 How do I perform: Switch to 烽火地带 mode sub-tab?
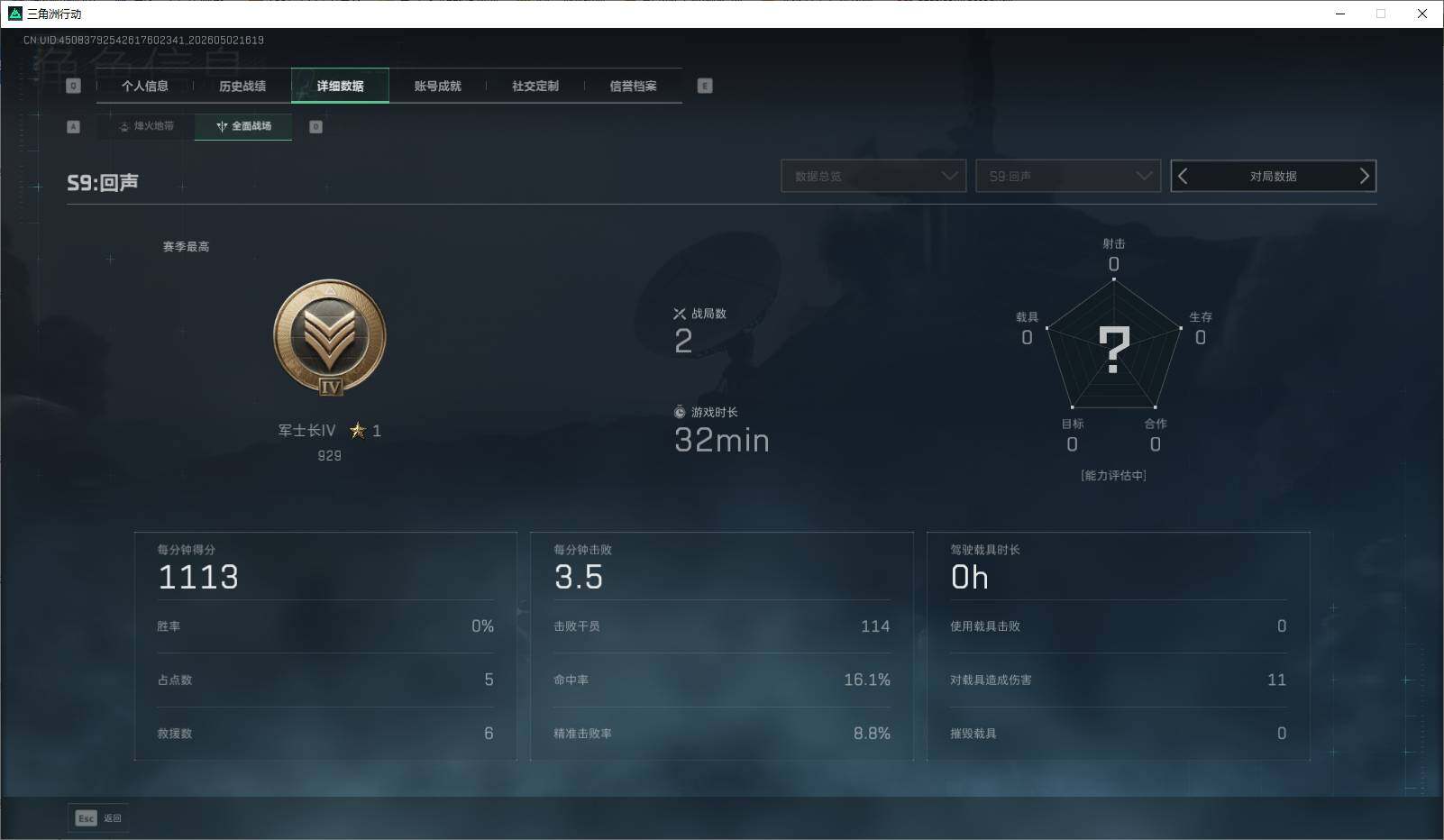tap(146, 126)
